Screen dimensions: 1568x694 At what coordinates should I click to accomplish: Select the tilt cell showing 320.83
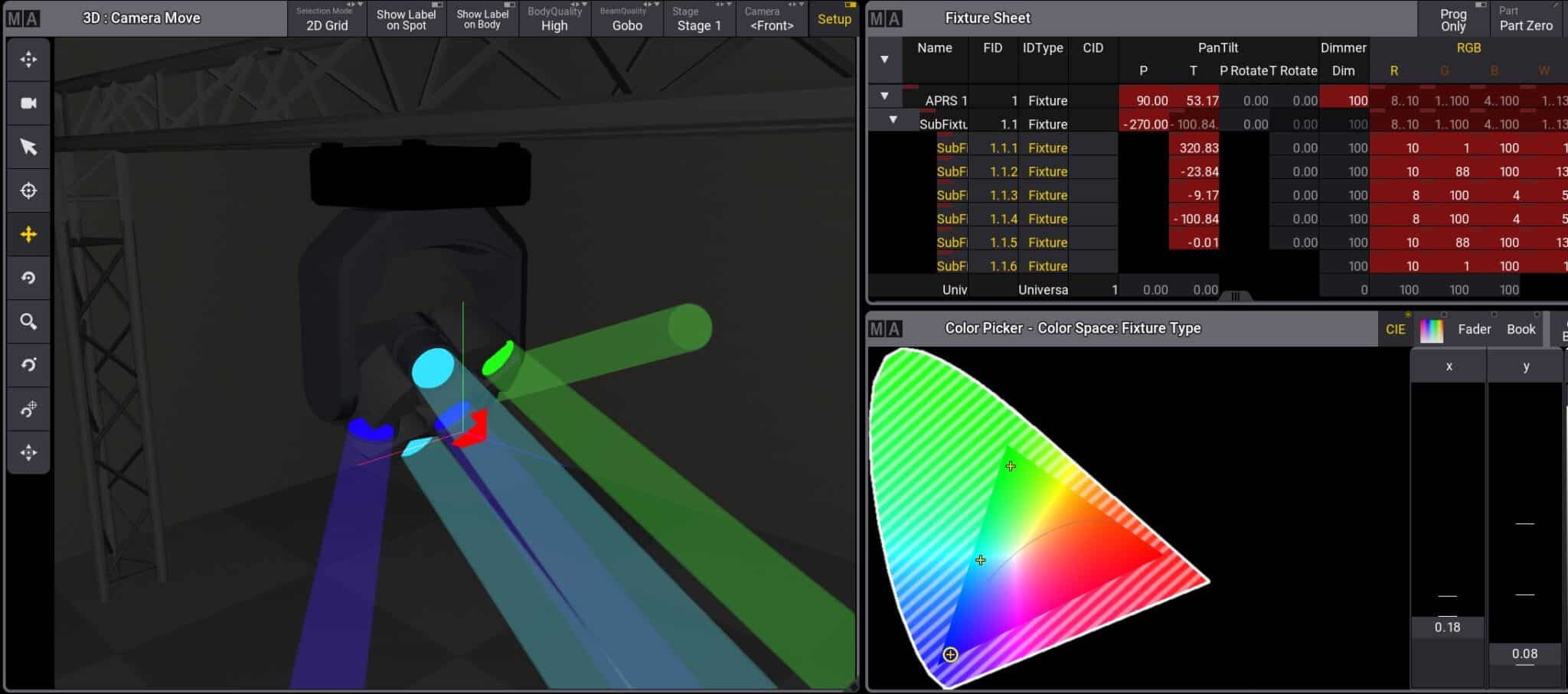(x=1194, y=148)
